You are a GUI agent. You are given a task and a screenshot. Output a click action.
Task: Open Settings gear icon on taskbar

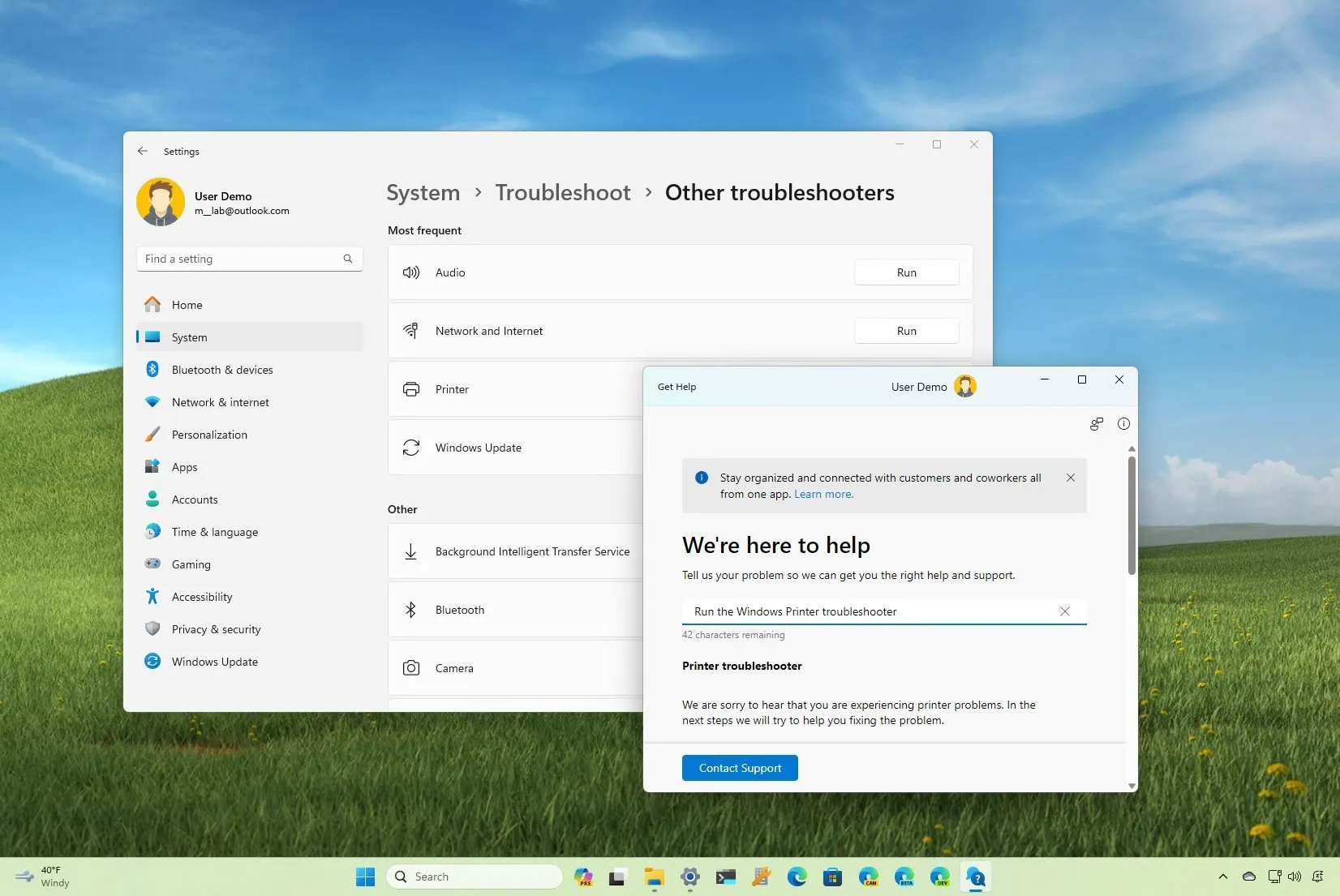690,877
